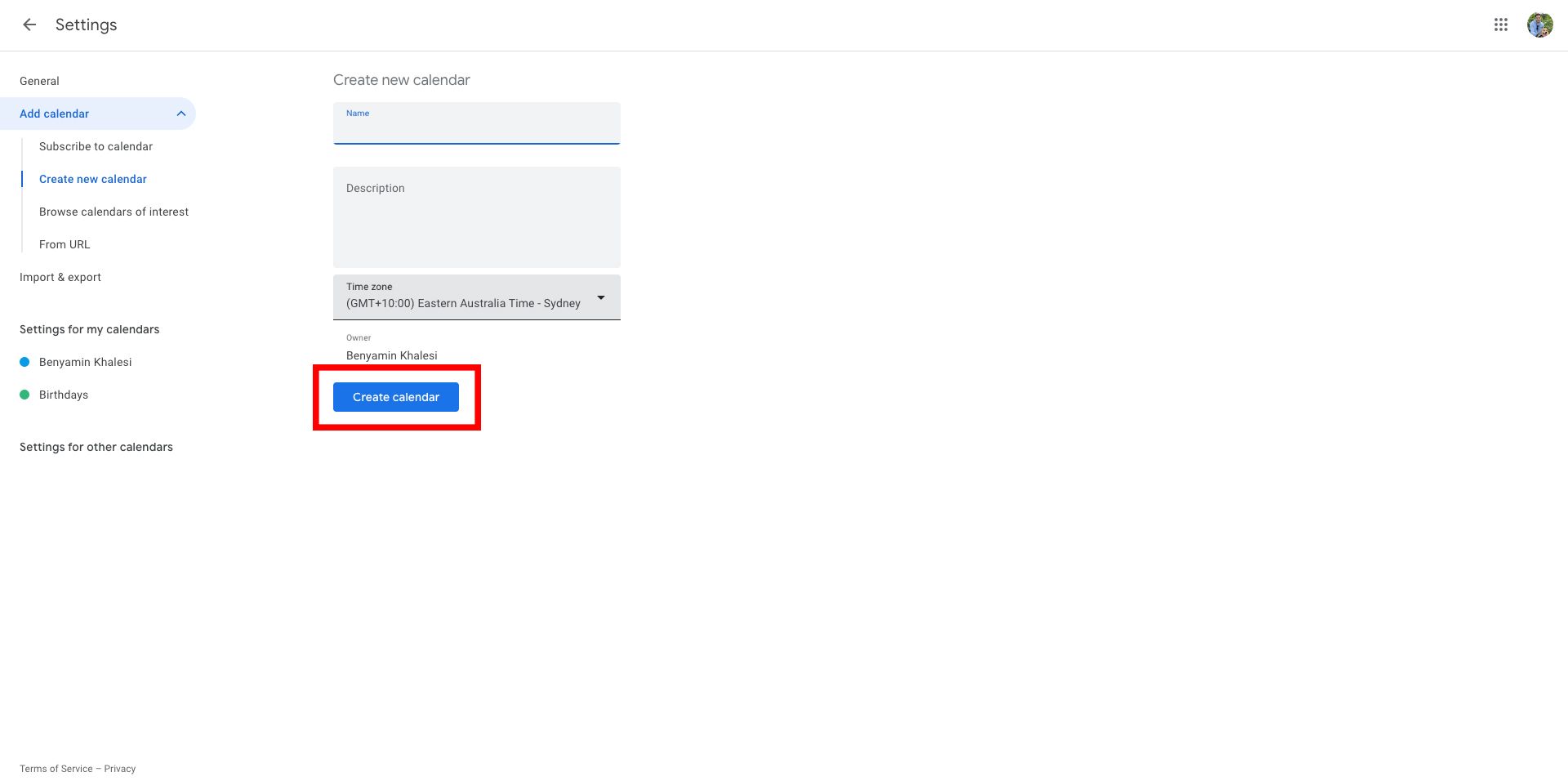Select the From URL option
The image size is (1568, 781).
pyautogui.click(x=65, y=244)
